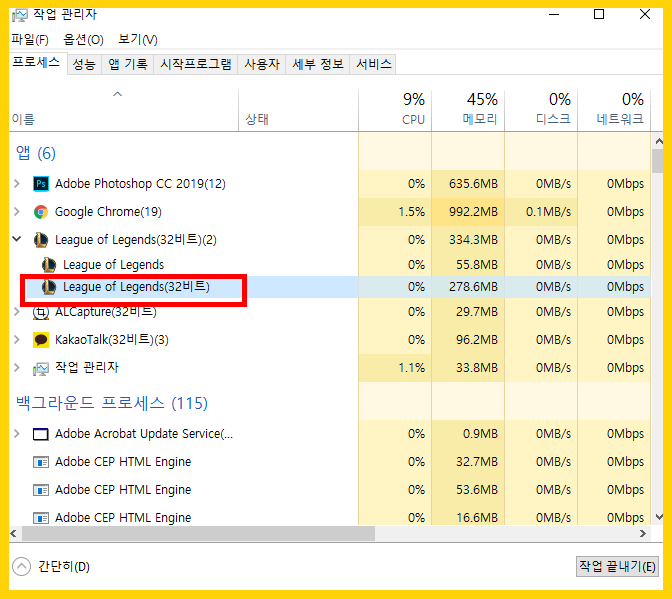This screenshot has width=672, height=599.
Task: Click the vertical scrollbar thumb
Action: pos(657,162)
